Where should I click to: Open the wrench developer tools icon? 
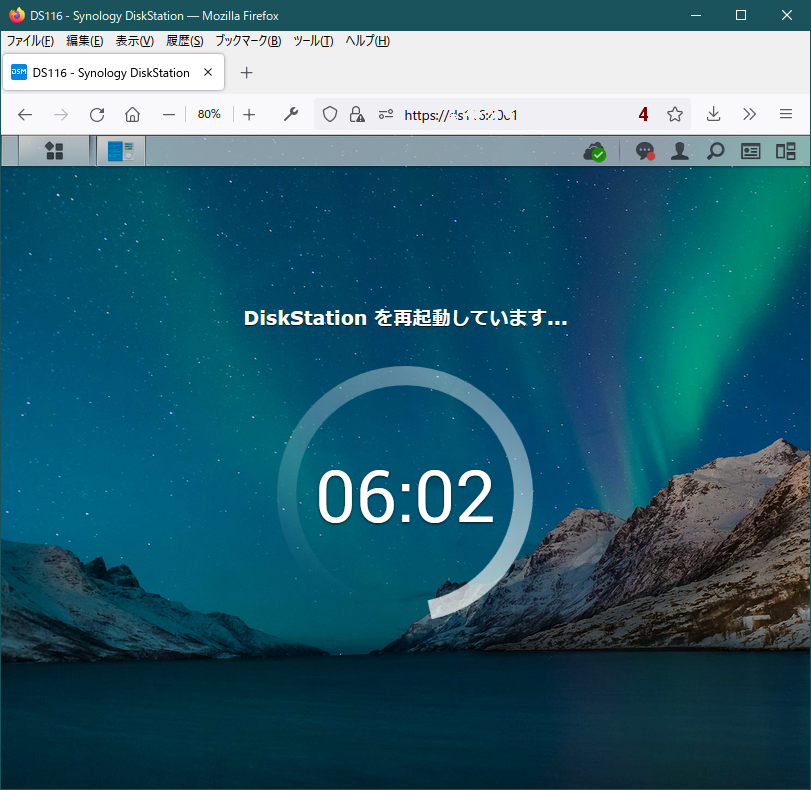coord(291,114)
